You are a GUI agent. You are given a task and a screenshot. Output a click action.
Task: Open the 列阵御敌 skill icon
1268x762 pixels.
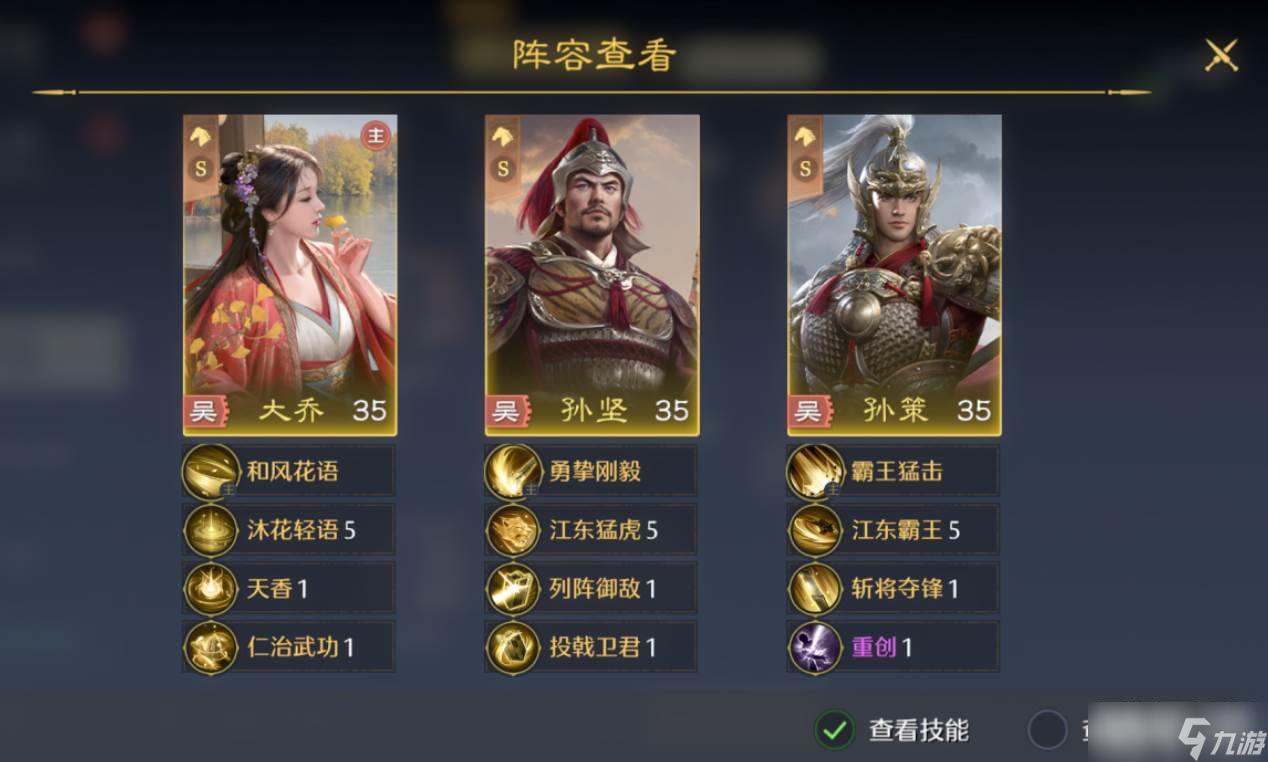(513, 589)
